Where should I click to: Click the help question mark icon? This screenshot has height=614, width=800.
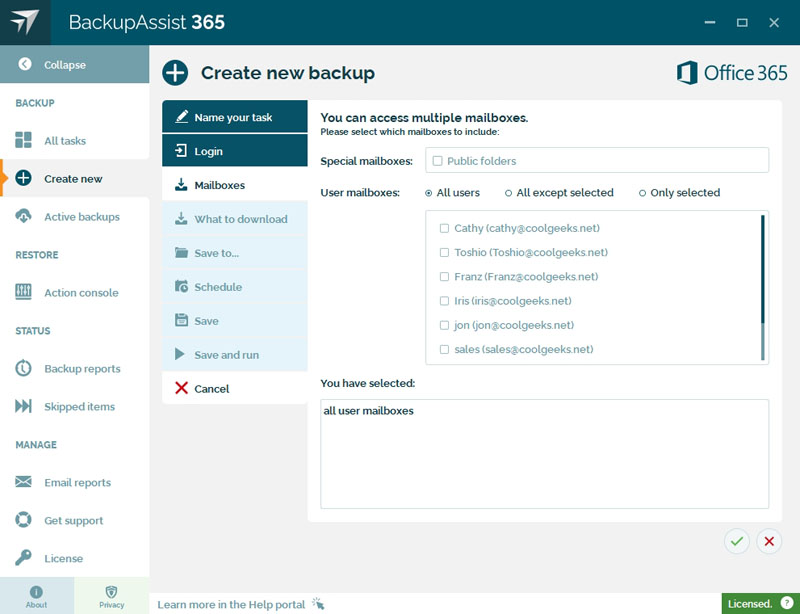point(787,603)
